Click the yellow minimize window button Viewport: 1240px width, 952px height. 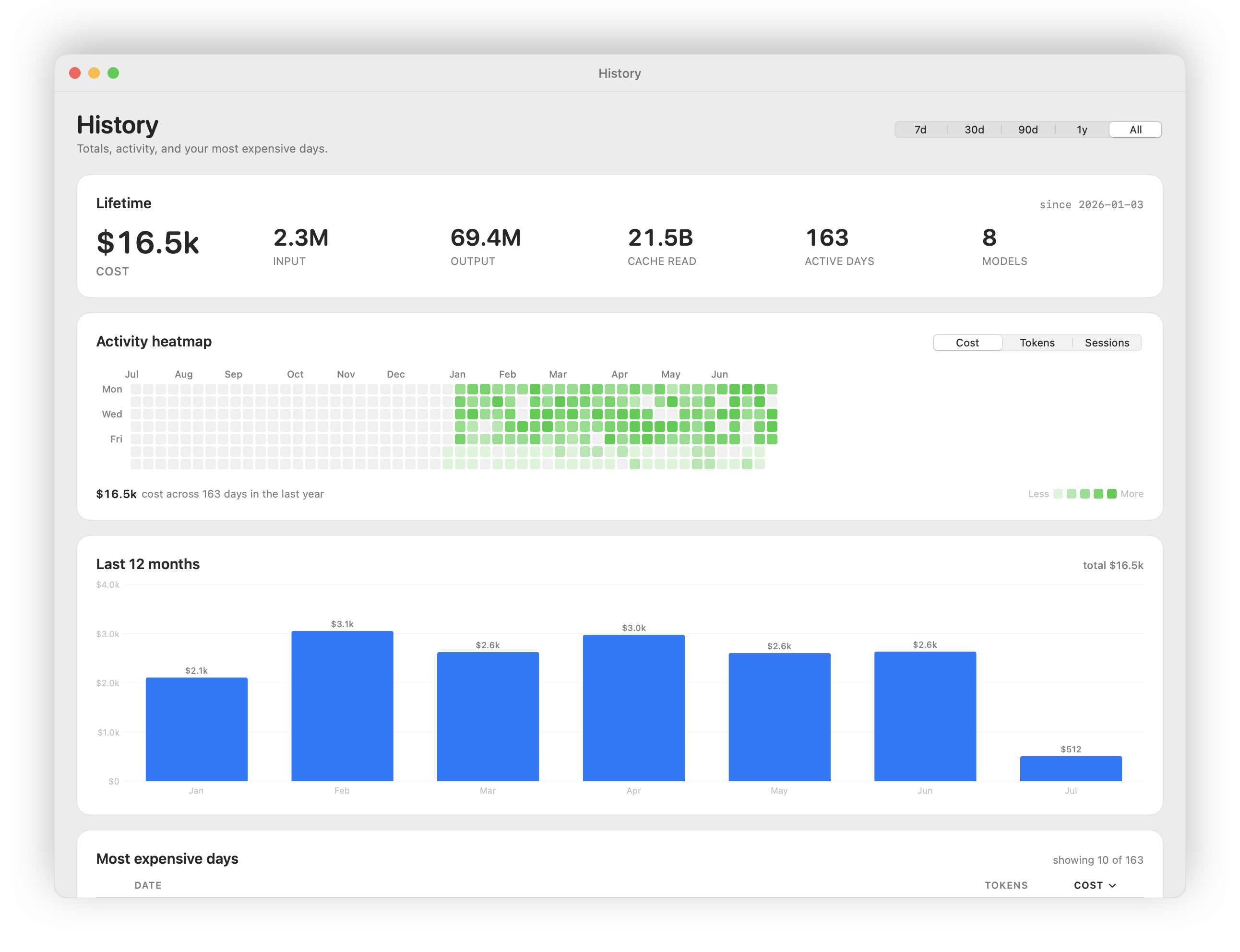[x=94, y=73]
